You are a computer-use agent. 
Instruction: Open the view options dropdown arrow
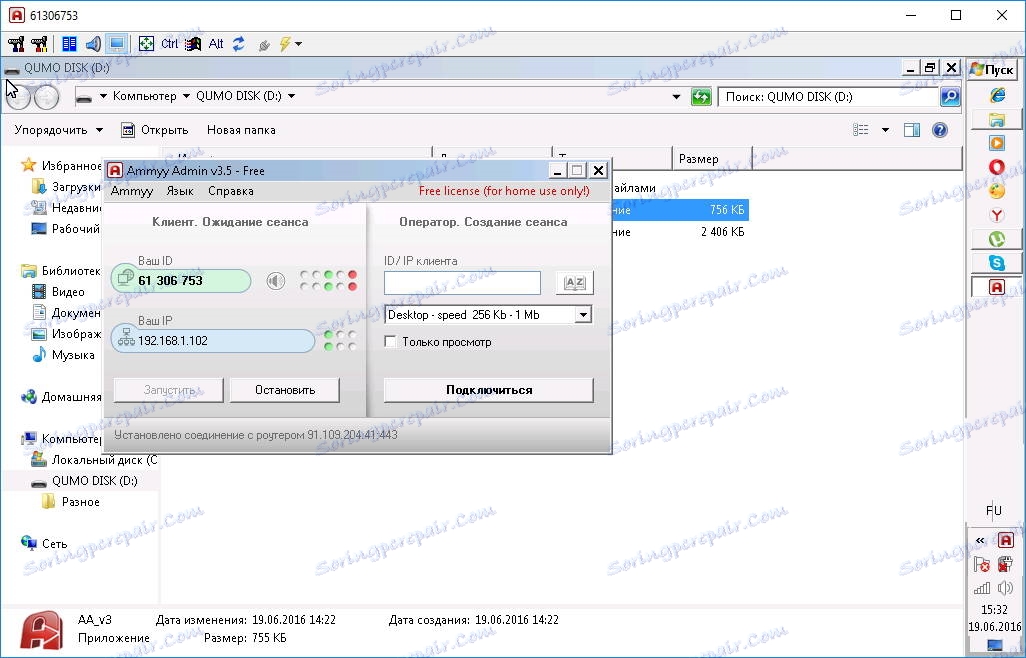pos(885,130)
